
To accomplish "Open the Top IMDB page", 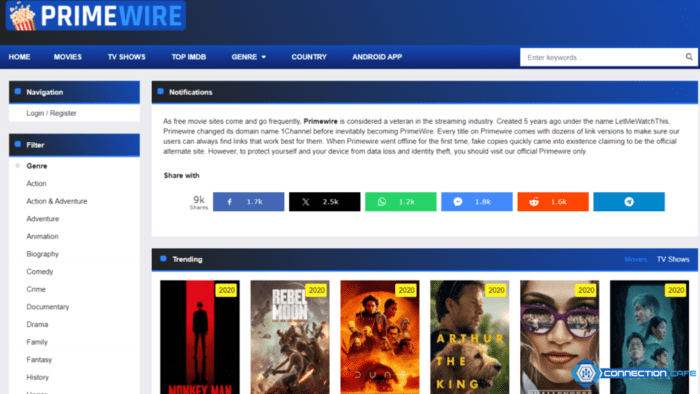I will 188,57.
